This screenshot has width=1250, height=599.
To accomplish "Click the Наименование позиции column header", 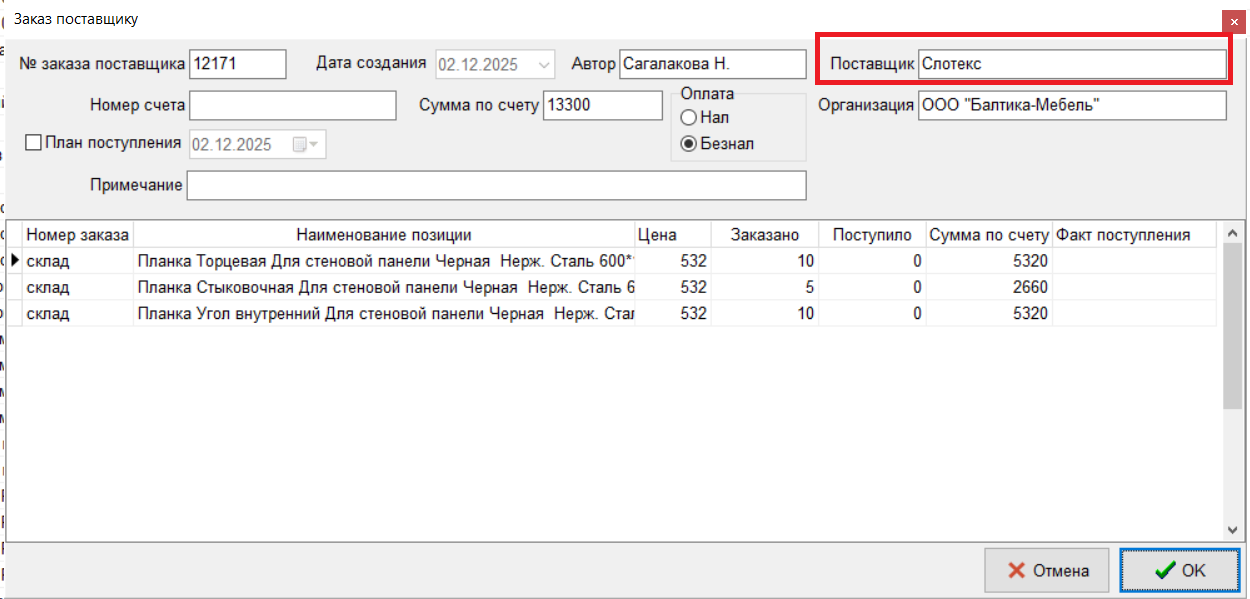I will (x=383, y=235).
